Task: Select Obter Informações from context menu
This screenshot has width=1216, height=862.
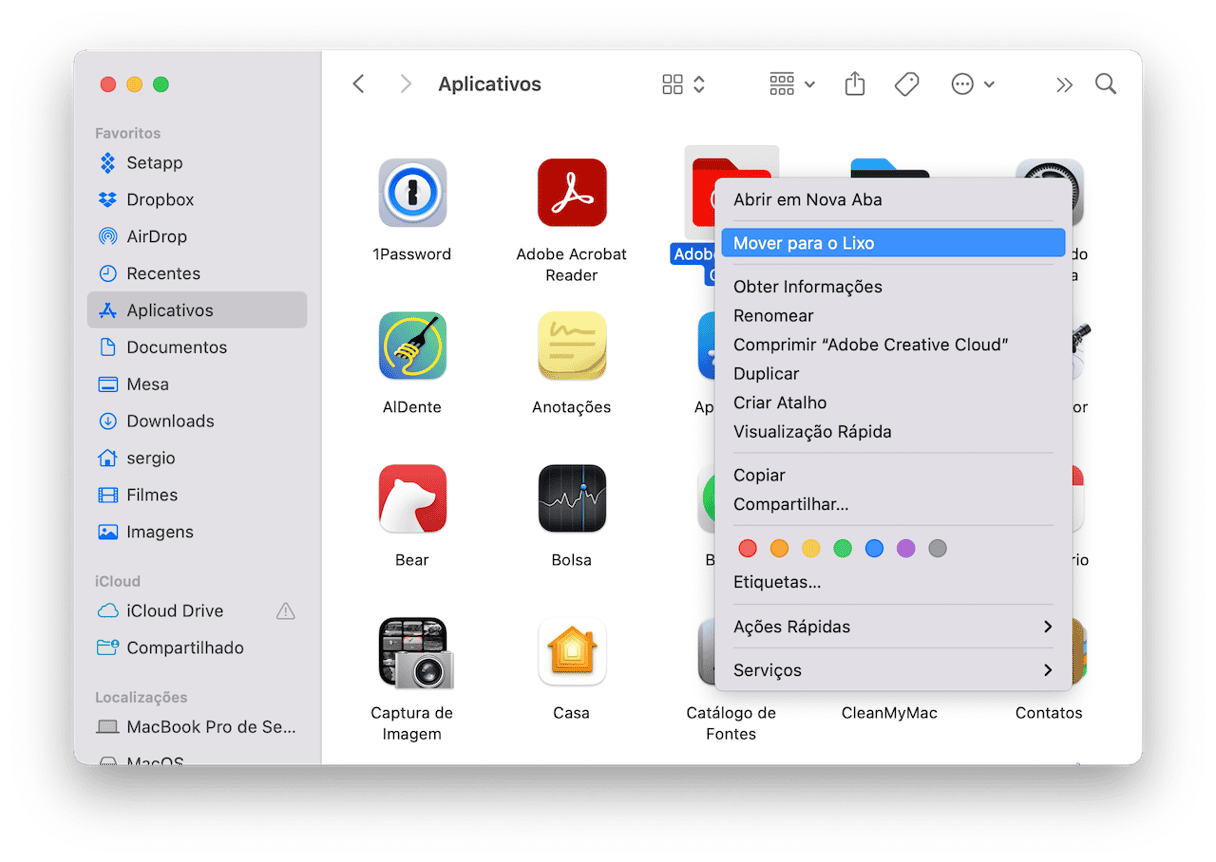Action: click(807, 287)
